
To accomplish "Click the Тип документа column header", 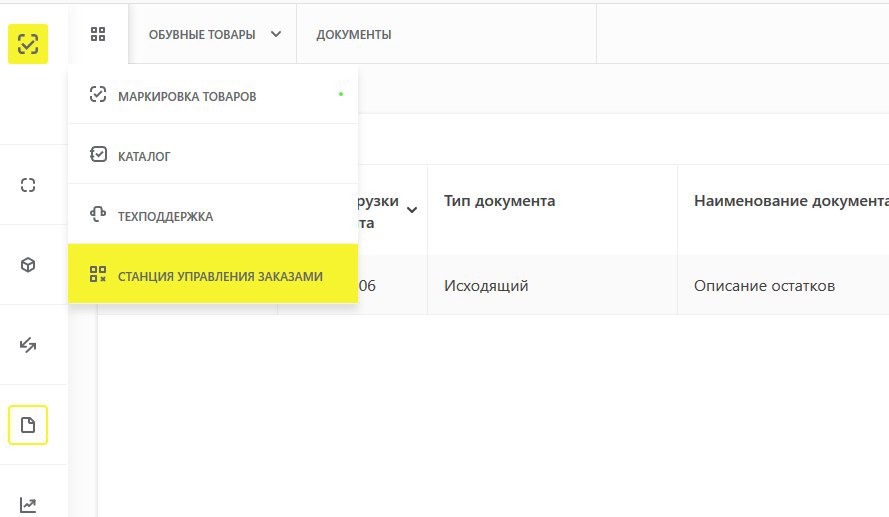I will tap(499, 201).
